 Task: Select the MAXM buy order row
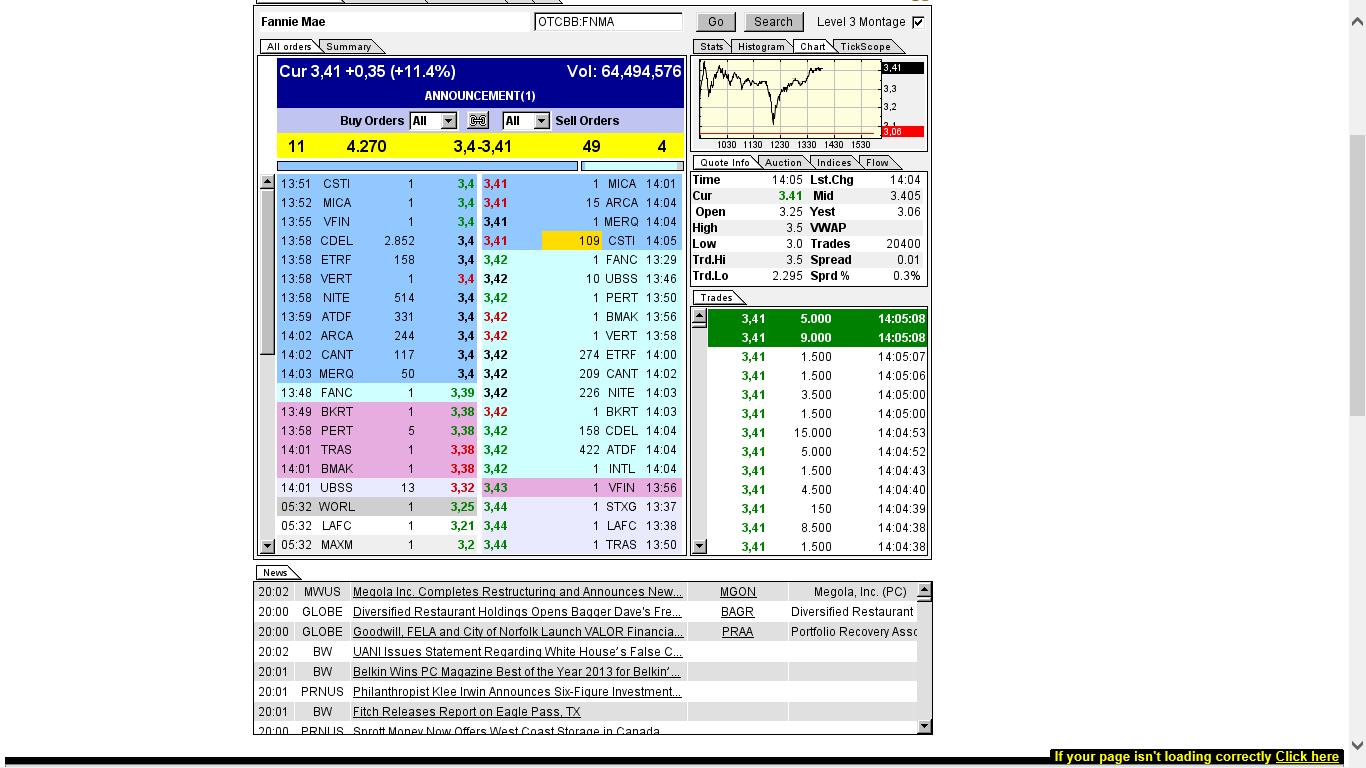[378, 545]
